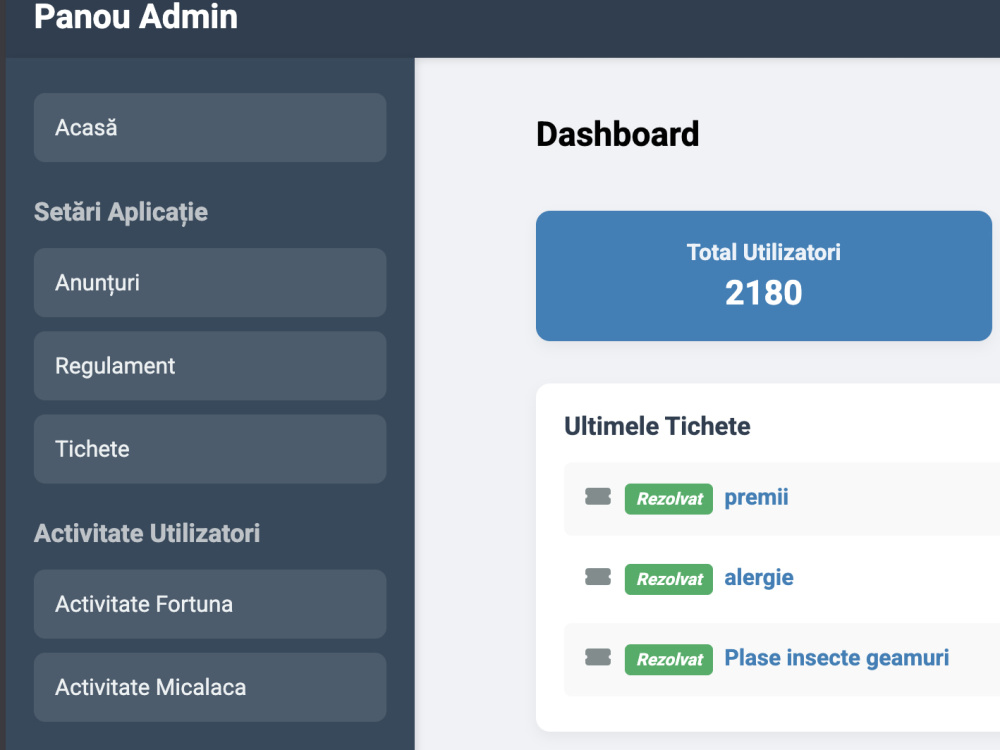Select Activitate Fortuna
This screenshot has width=1000, height=750.
coord(210,604)
